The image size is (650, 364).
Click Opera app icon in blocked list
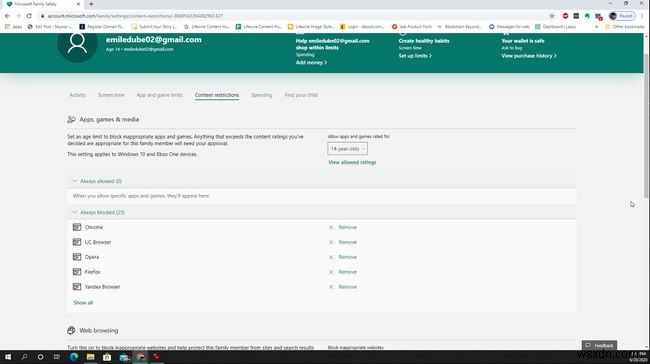pos(77,257)
